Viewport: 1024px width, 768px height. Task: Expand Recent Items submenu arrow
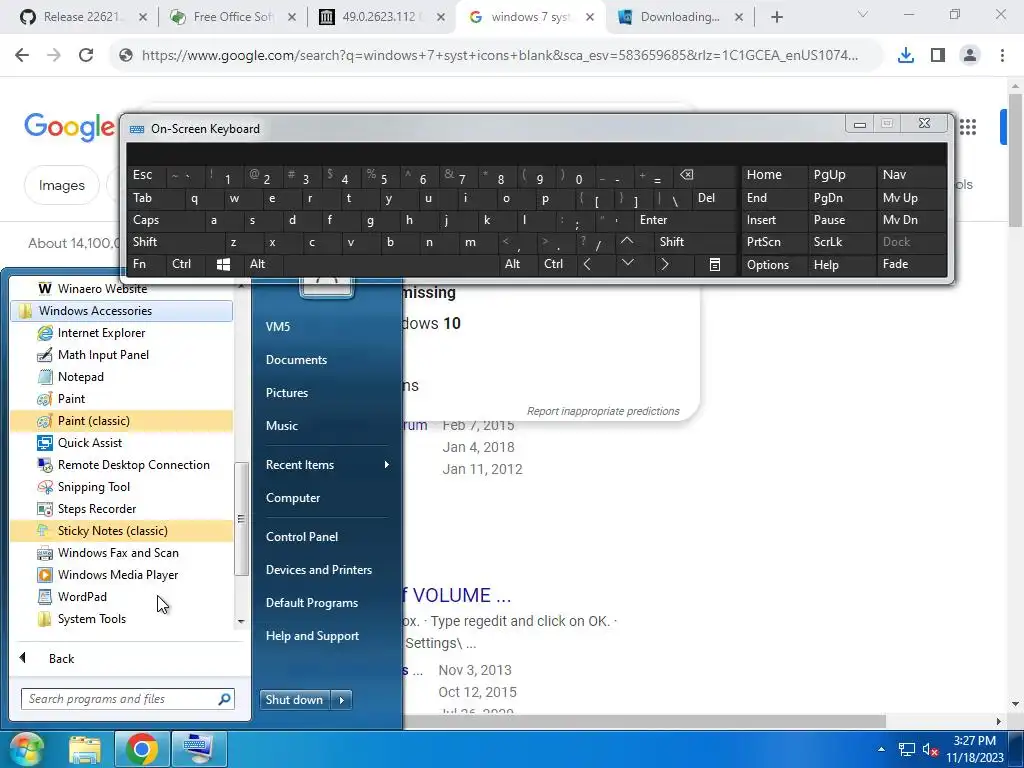click(x=387, y=465)
